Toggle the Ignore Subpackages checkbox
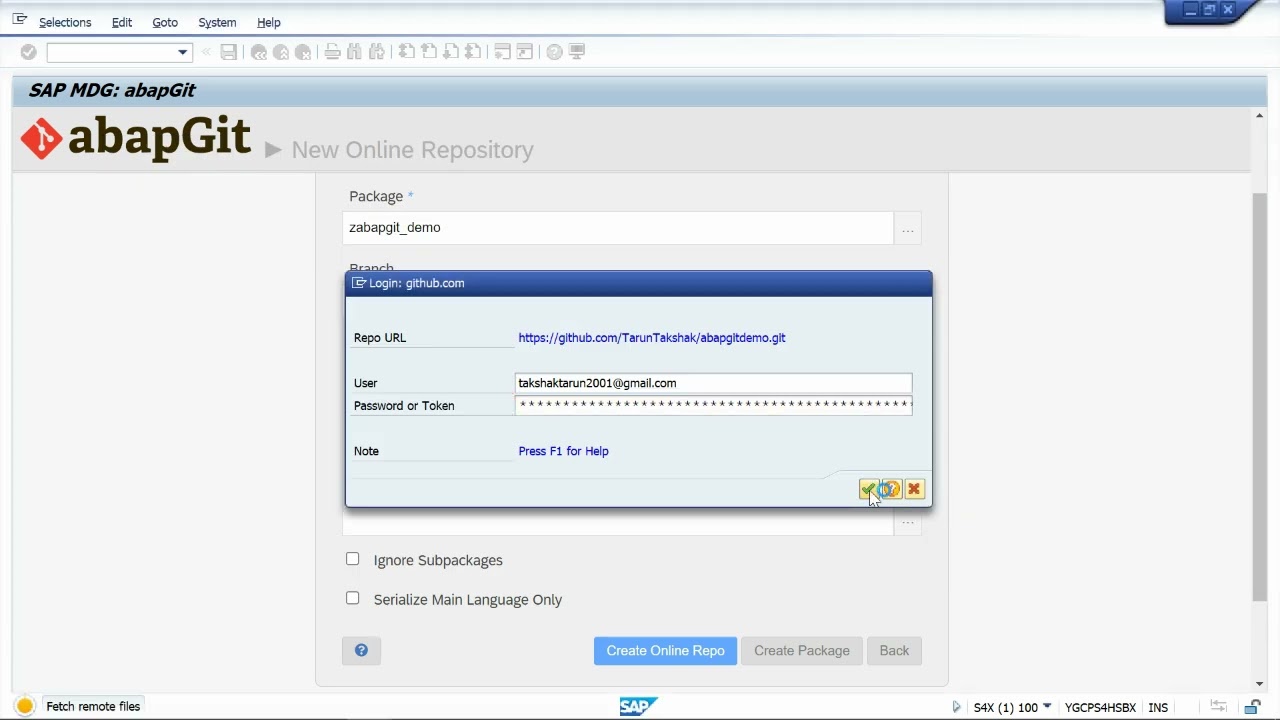Image resolution: width=1280 pixels, height=720 pixels. tap(352, 559)
